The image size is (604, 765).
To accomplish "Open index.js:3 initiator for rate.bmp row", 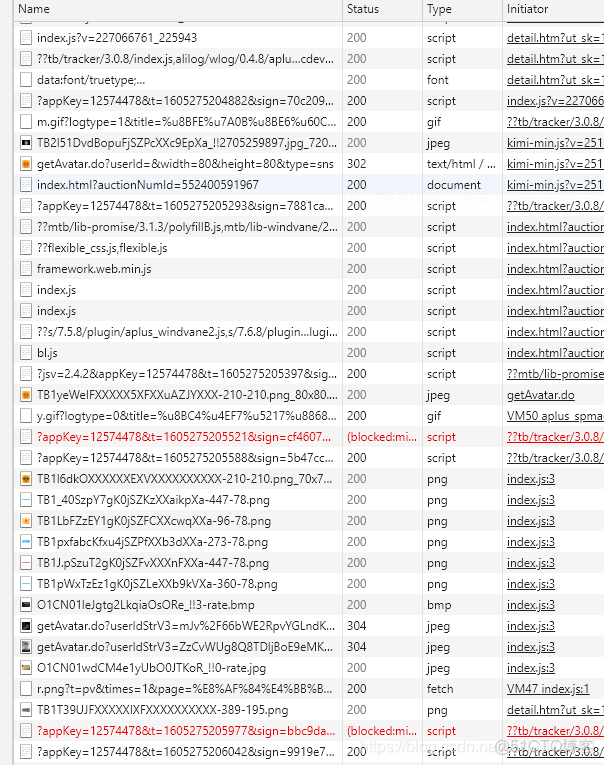I will 531,604.
